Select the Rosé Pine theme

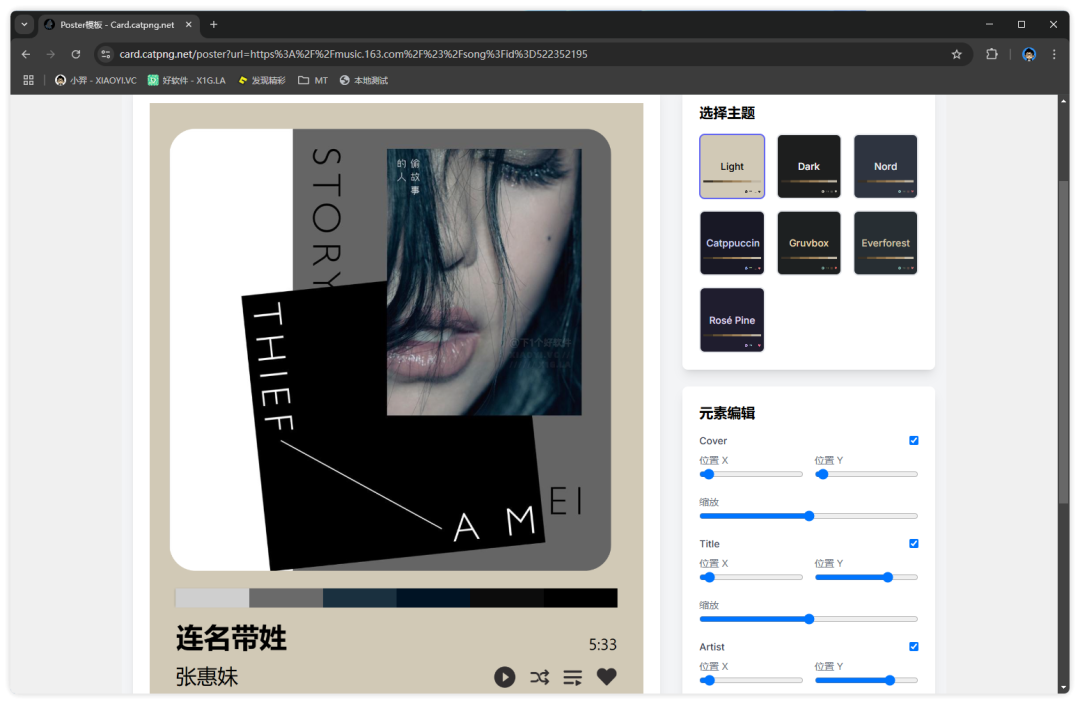[x=731, y=320]
